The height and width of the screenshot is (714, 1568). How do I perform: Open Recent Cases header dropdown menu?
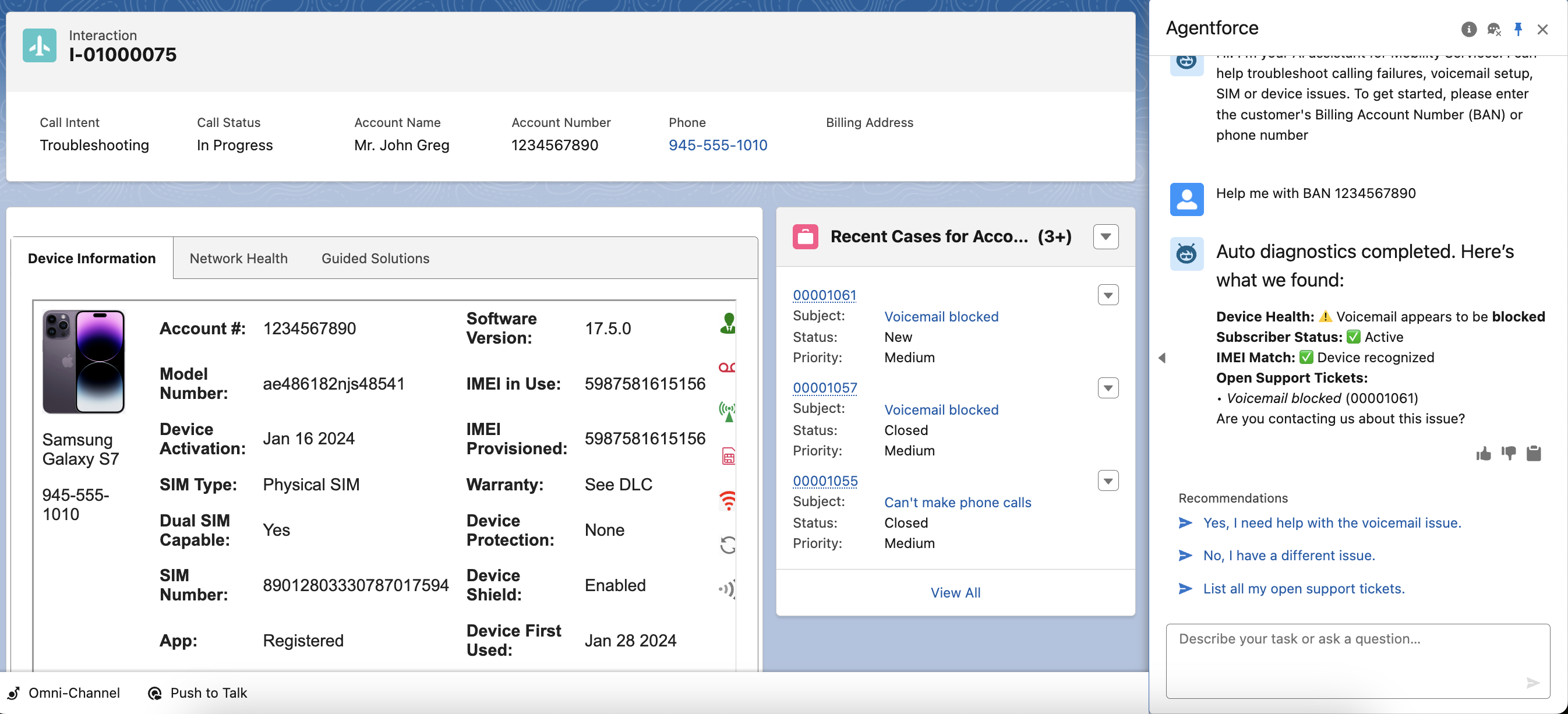[1106, 237]
